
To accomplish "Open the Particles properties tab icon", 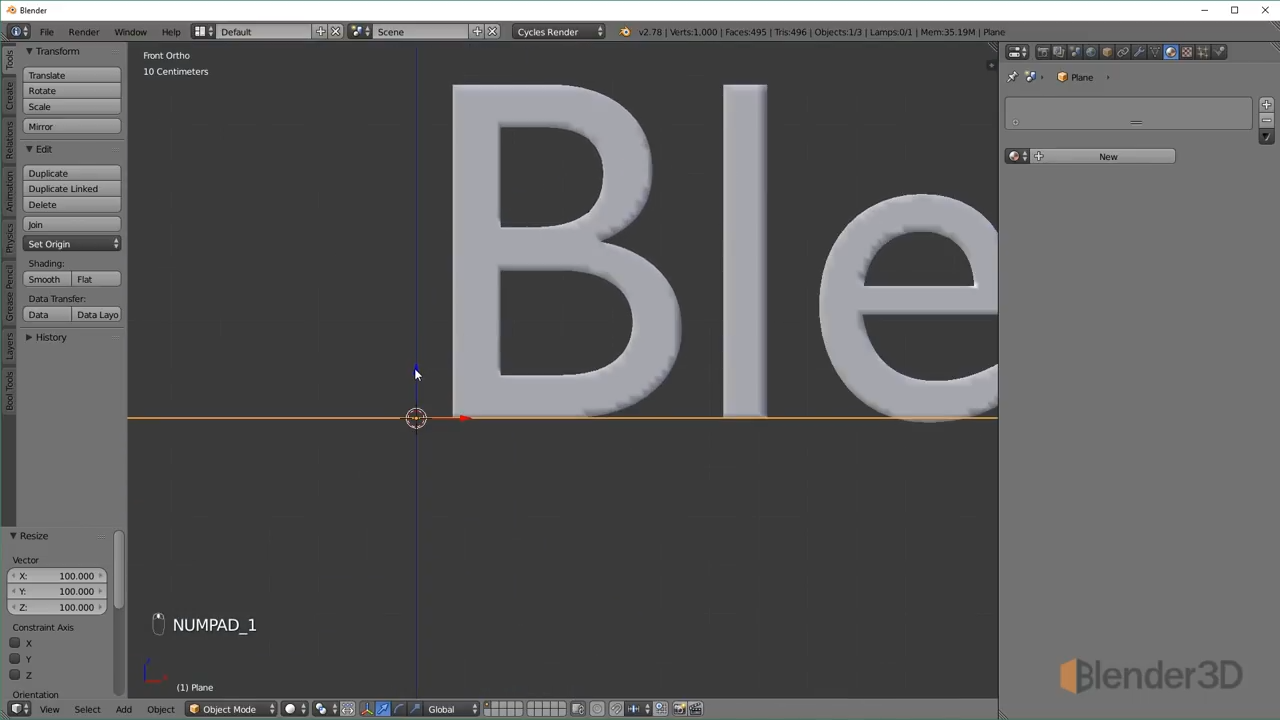I will point(1203,52).
